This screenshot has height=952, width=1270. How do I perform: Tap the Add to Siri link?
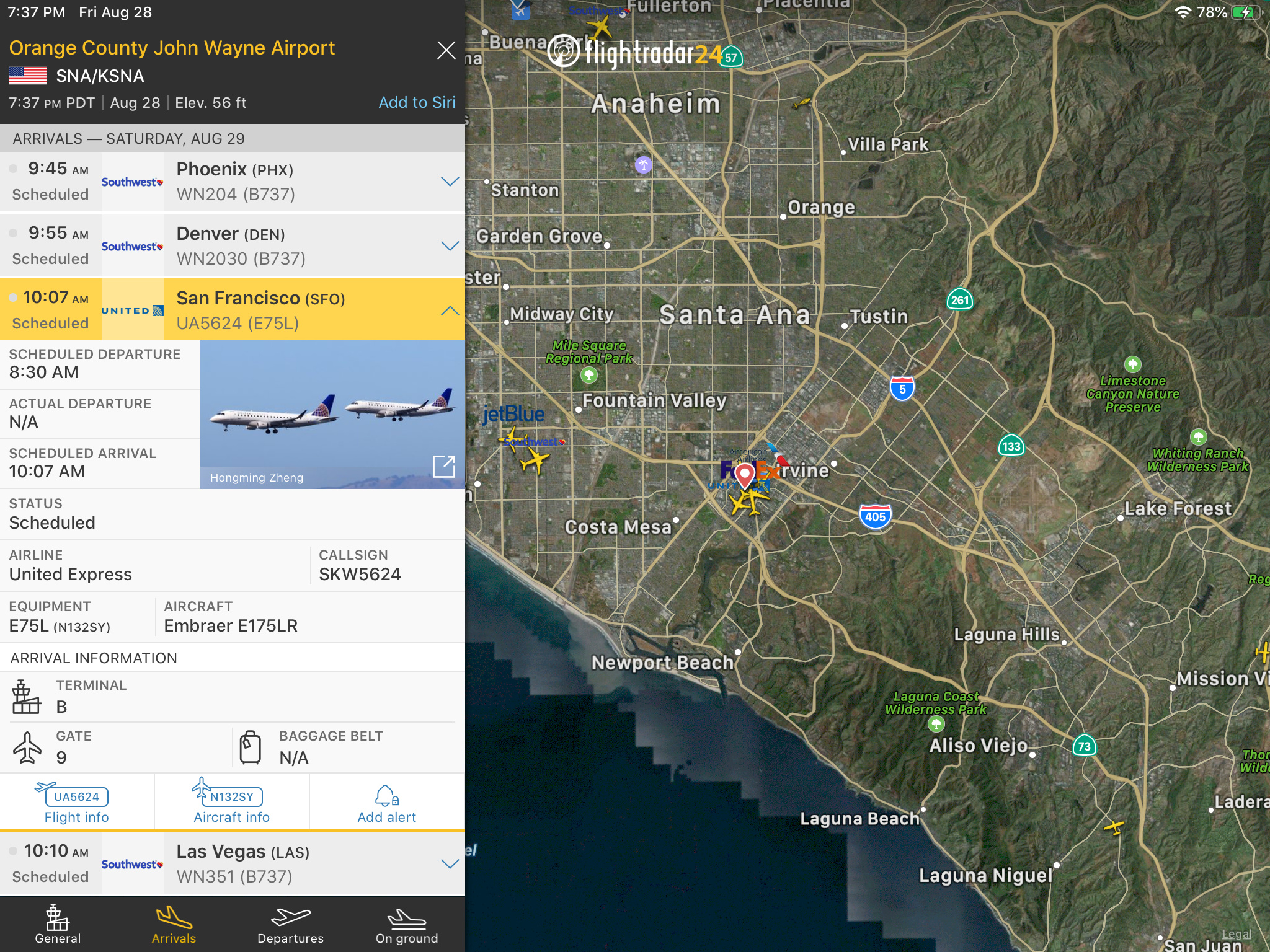pyautogui.click(x=417, y=102)
